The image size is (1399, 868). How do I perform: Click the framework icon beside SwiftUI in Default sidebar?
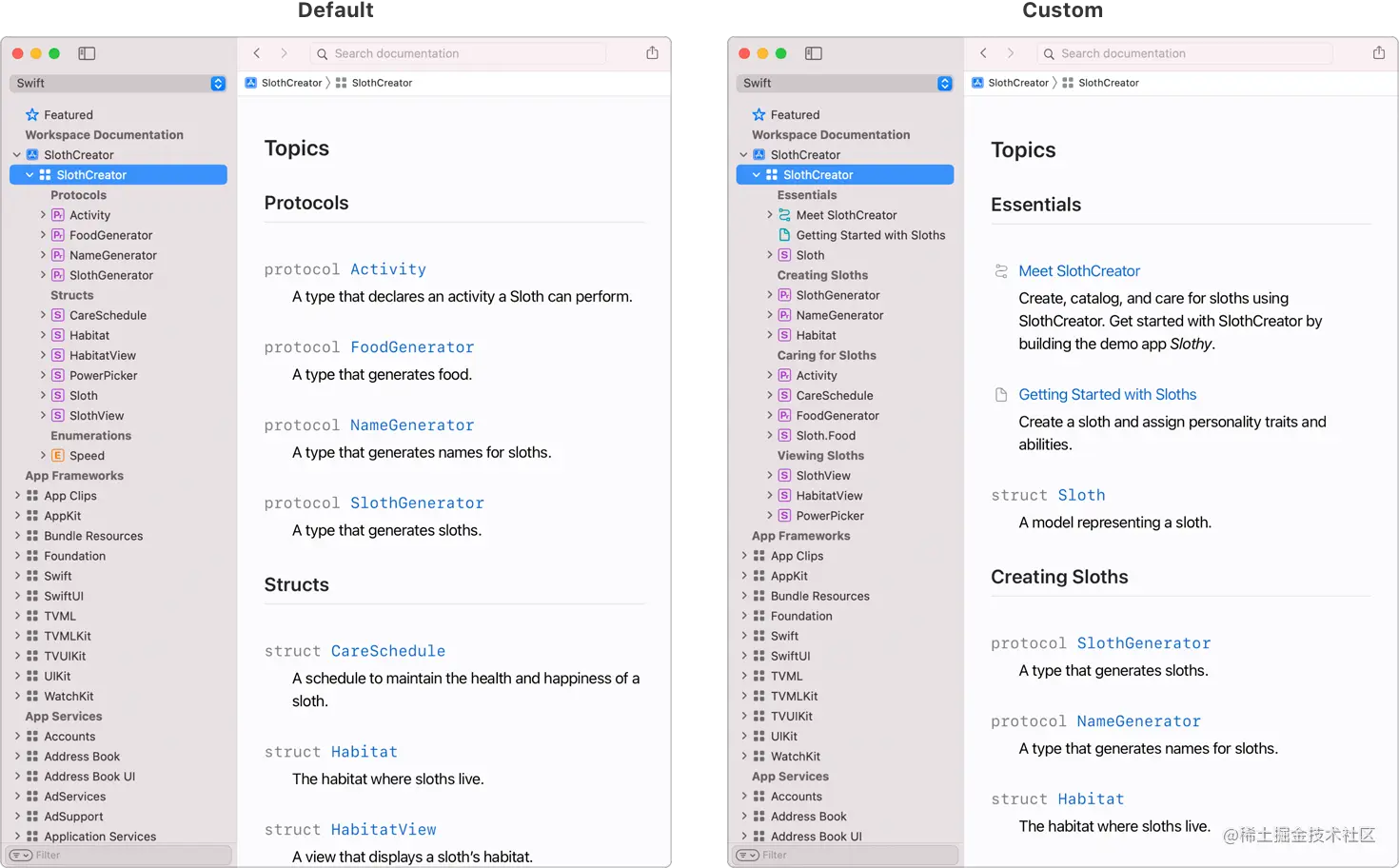click(32, 596)
